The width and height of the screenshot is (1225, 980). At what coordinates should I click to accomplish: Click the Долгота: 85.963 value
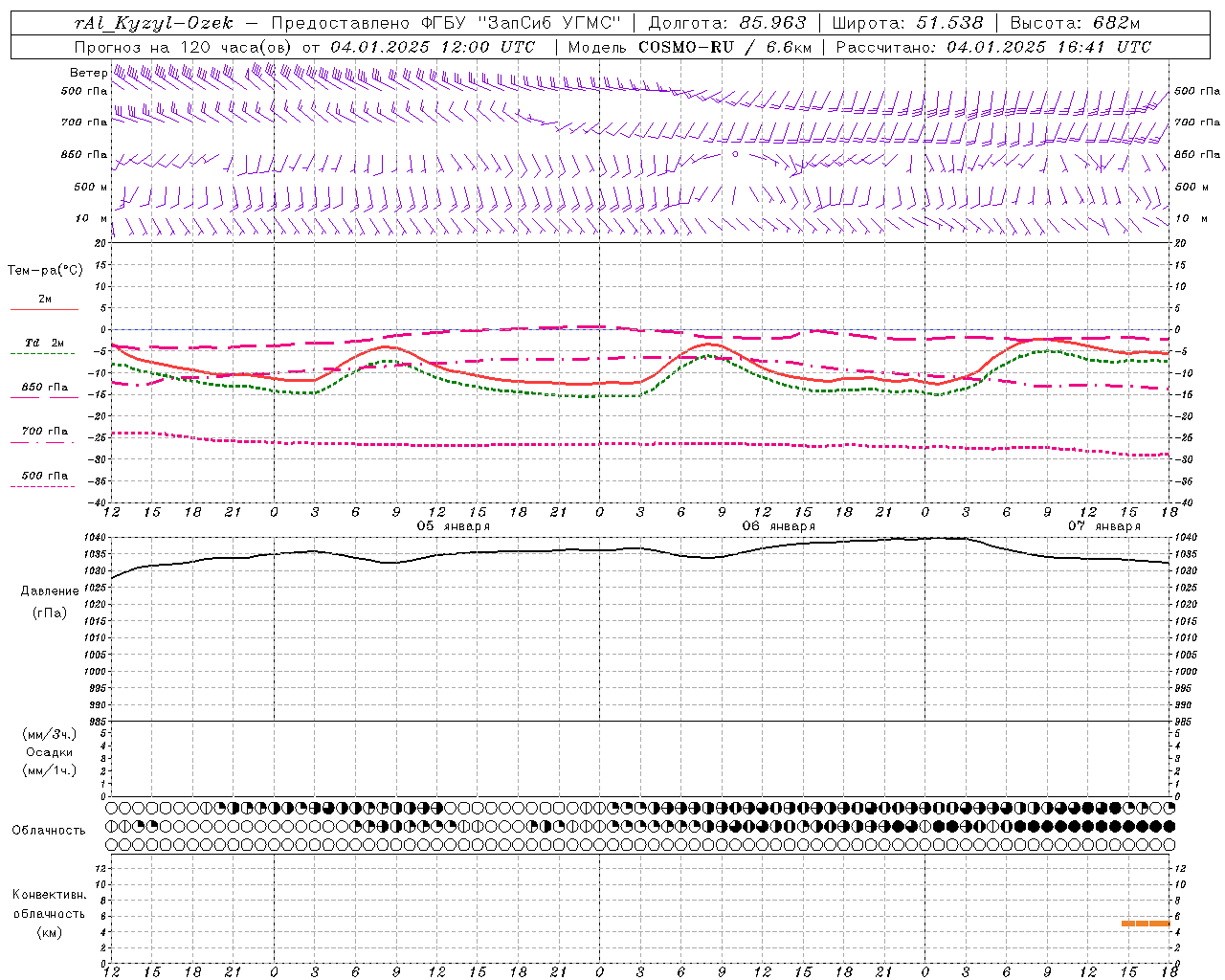[x=727, y=23]
